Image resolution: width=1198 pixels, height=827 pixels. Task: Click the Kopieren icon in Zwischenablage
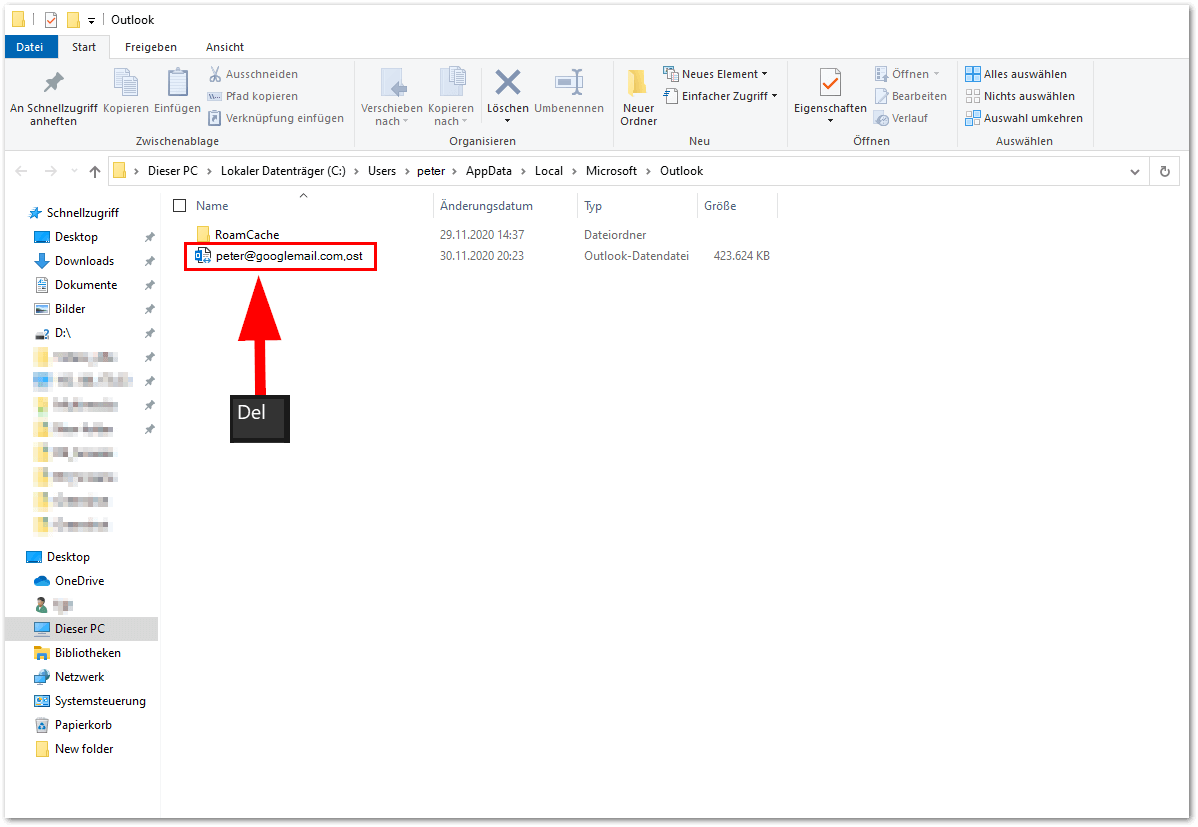(x=126, y=84)
